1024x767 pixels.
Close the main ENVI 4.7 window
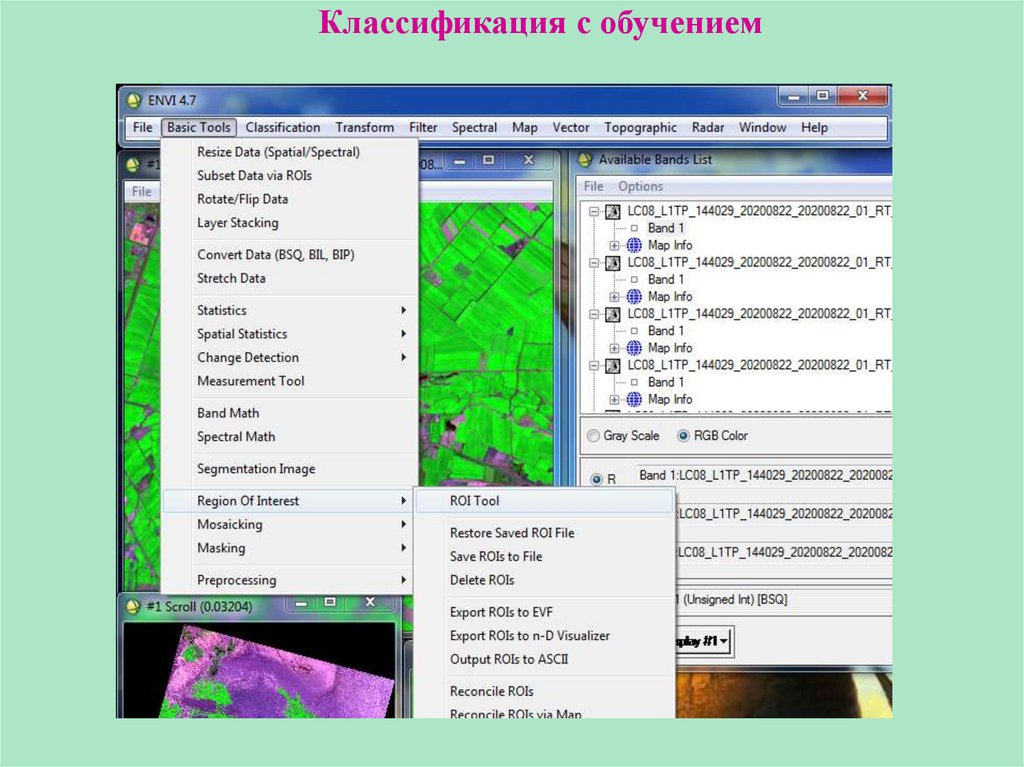862,96
